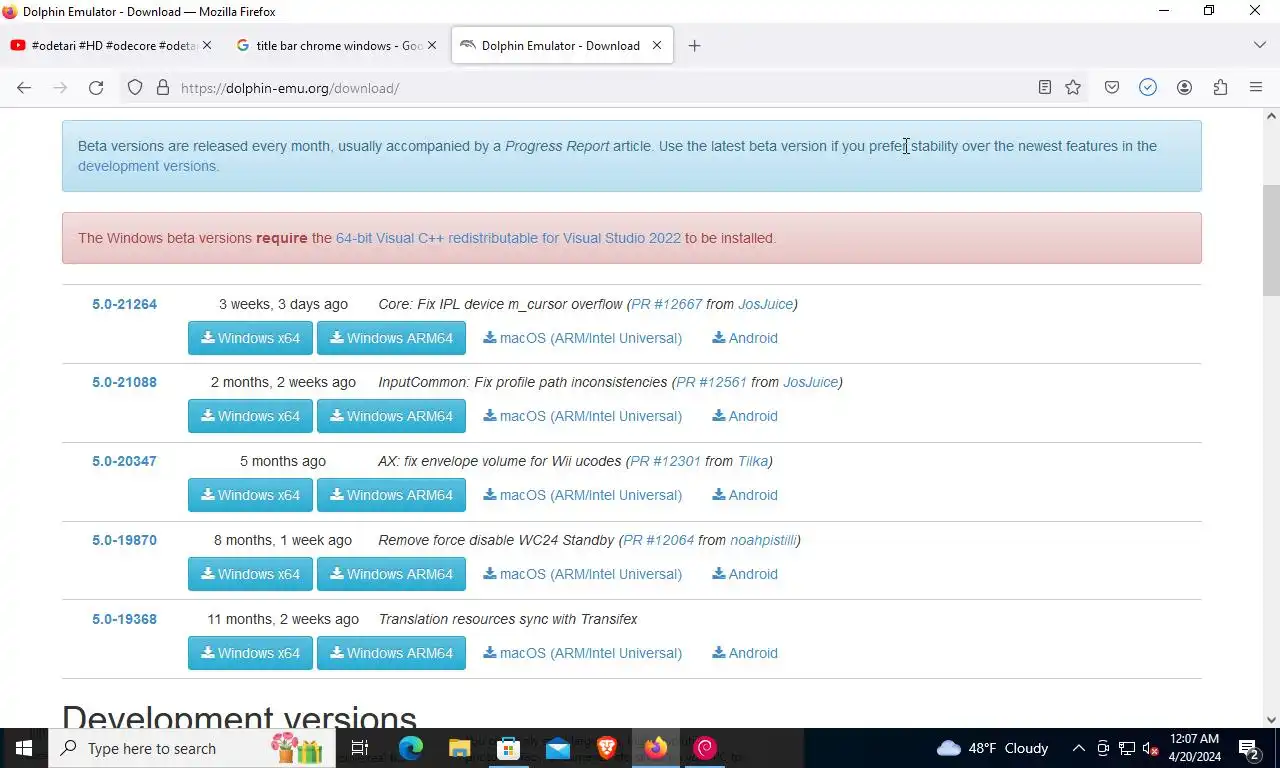Open Microsoft Store from taskbar
The height and width of the screenshot is (768, 1280).
coord(509,748)
